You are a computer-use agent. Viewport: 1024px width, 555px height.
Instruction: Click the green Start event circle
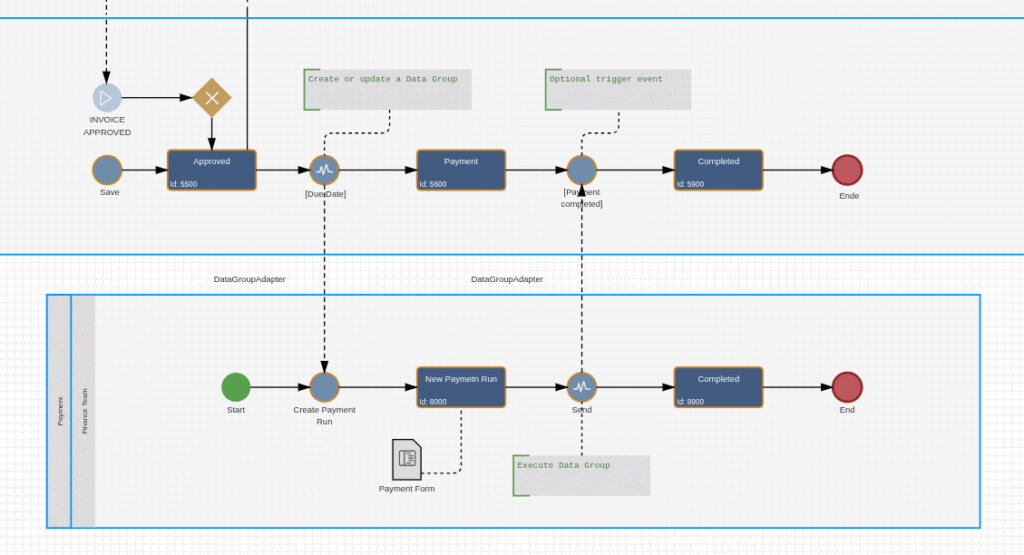click(x=236, y=387)
